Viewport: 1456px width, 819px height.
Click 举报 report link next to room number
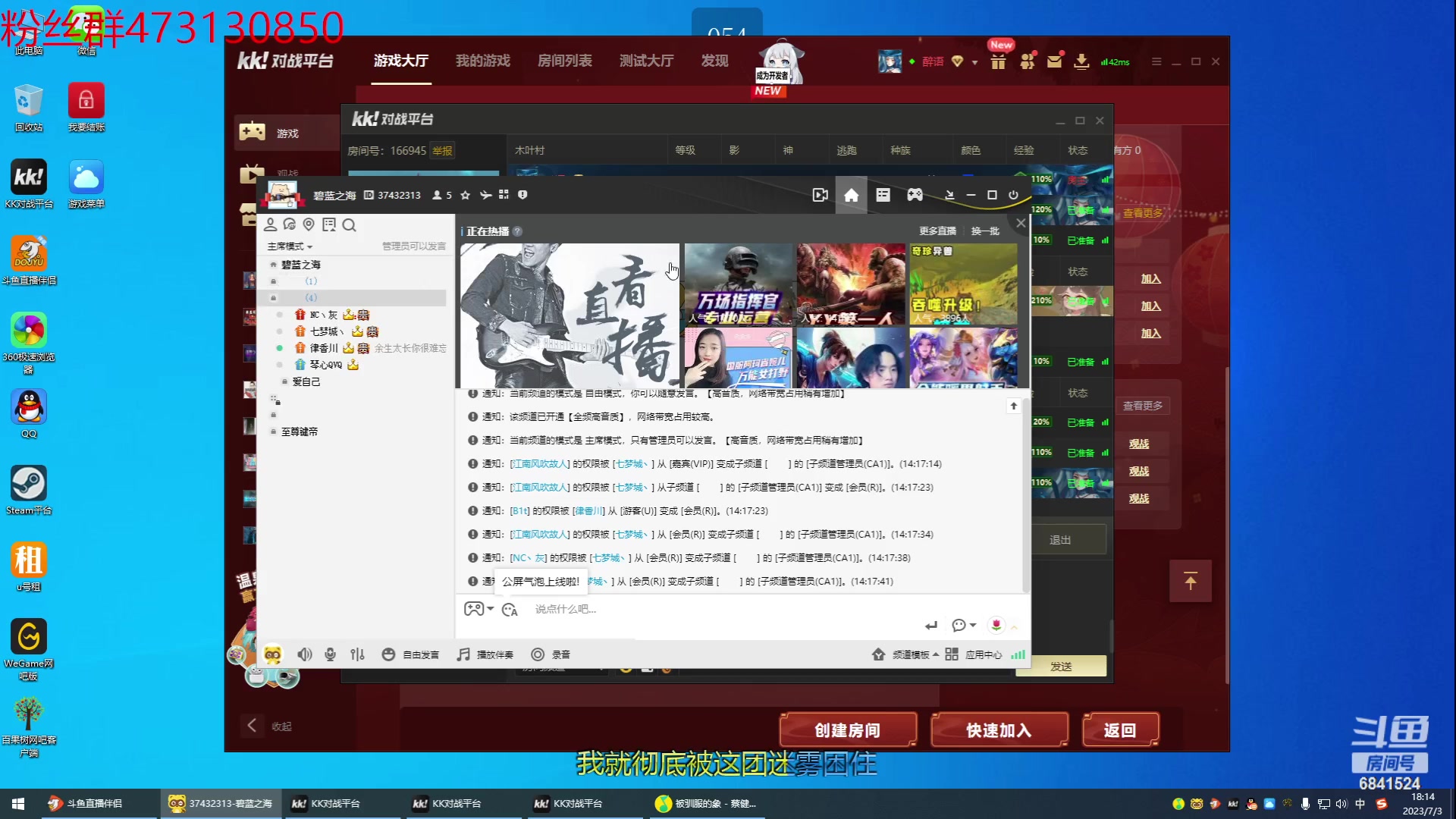point(442,151)
